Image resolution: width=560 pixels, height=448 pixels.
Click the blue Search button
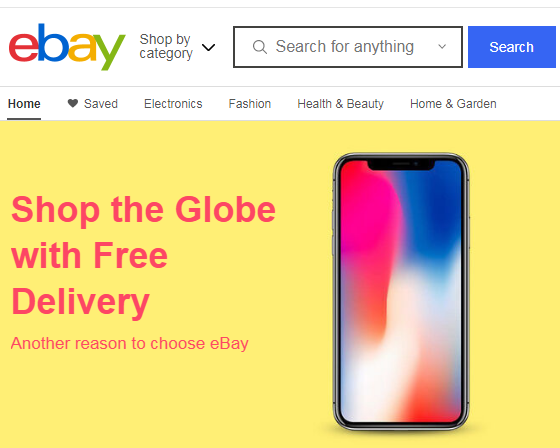pyautogui.click(x=512, y=47)
